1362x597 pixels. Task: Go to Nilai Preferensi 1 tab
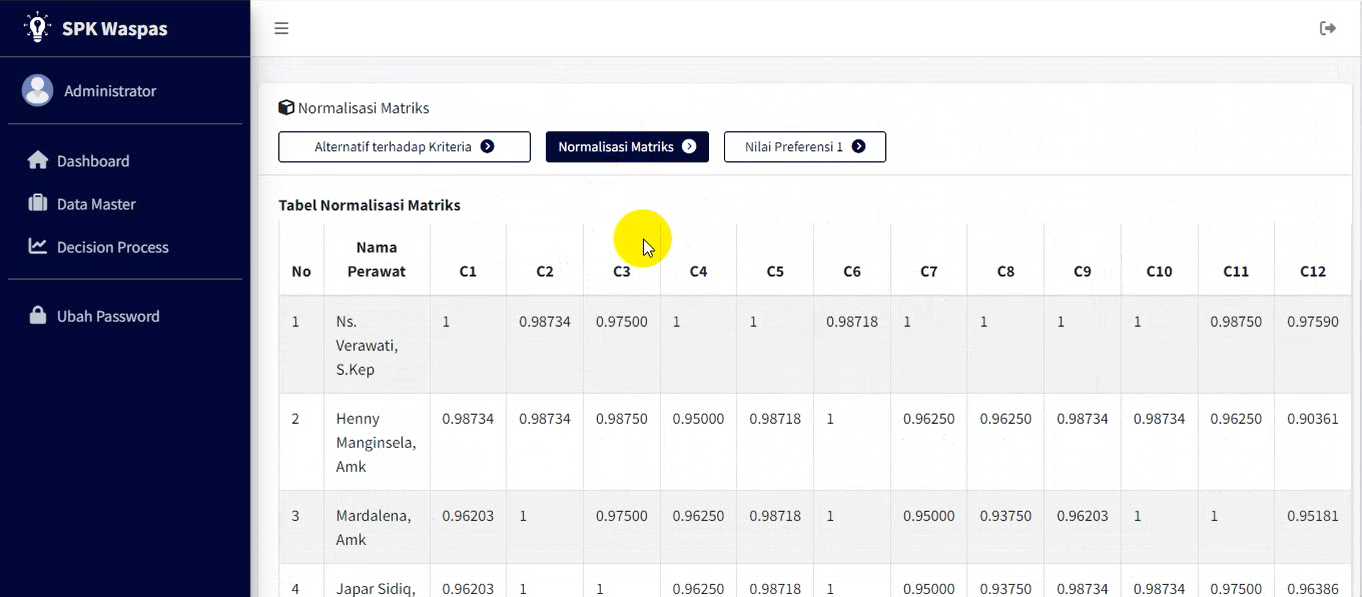pyautogui.click(x=805, y=146)
